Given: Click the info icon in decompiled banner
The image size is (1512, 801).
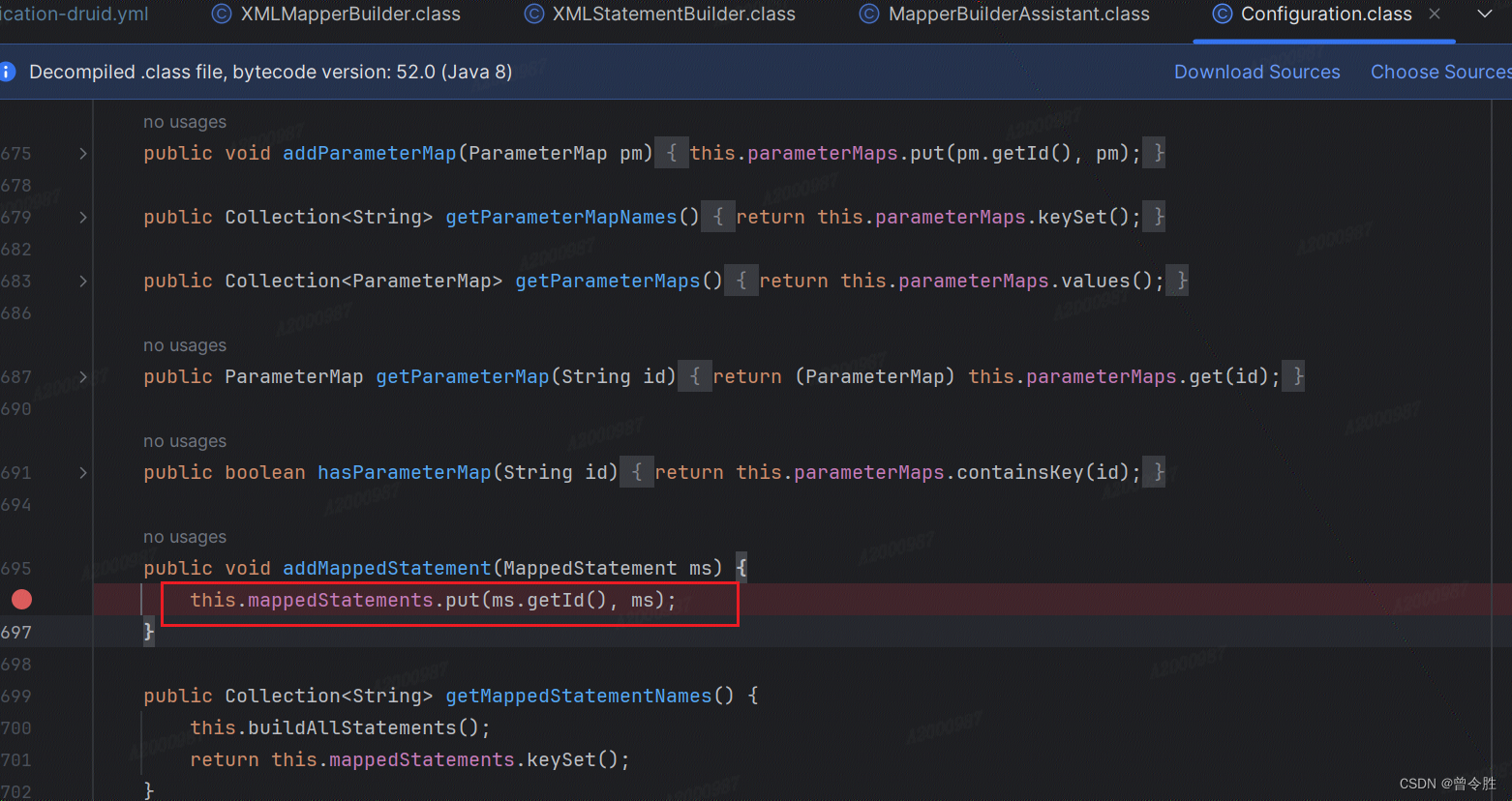Looking at the screenshot, I should pyautogui.click(x=7, y=72).
